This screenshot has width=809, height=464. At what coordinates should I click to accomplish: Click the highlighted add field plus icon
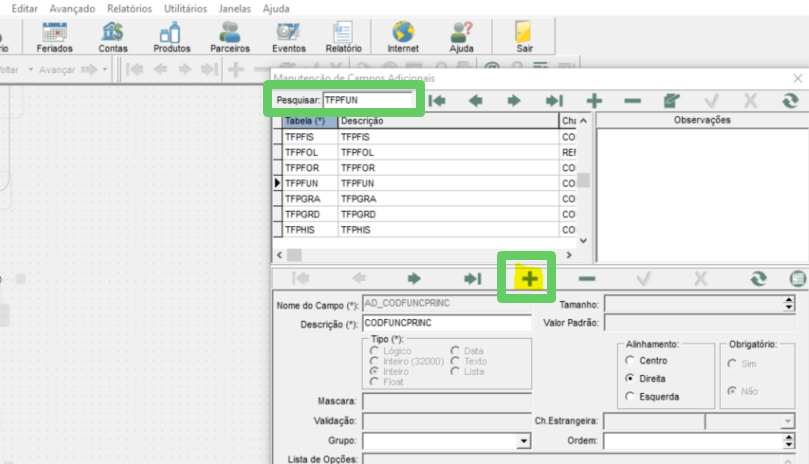click(x=529, y=279)
